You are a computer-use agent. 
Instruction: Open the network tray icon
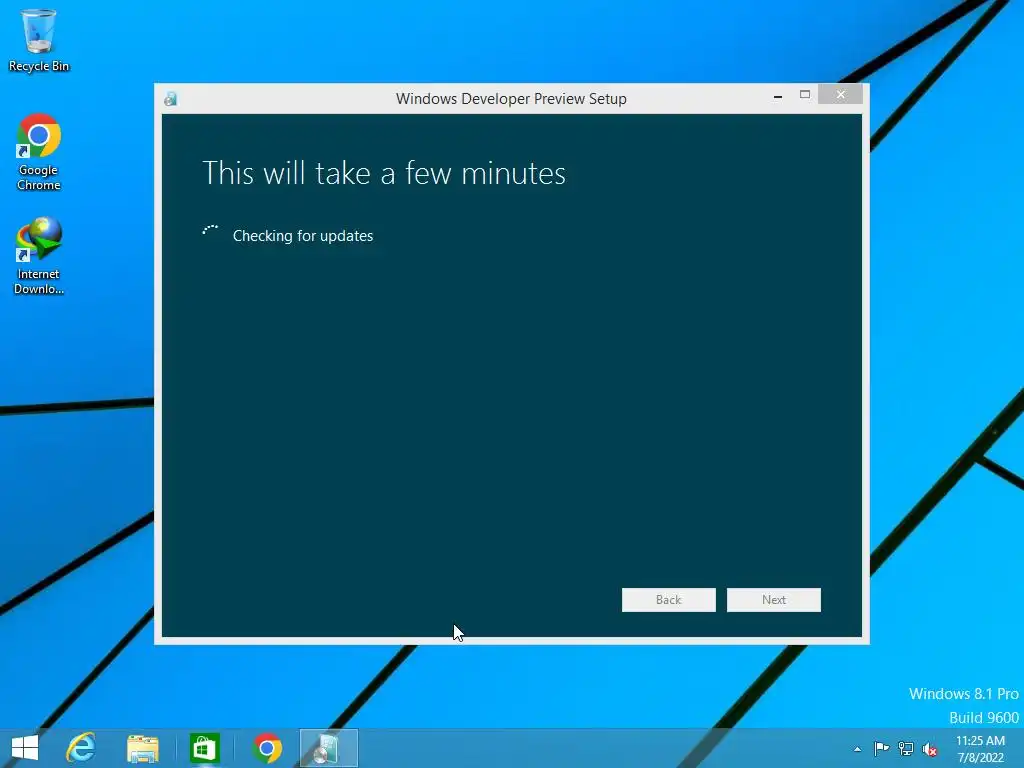coord(906,748)
